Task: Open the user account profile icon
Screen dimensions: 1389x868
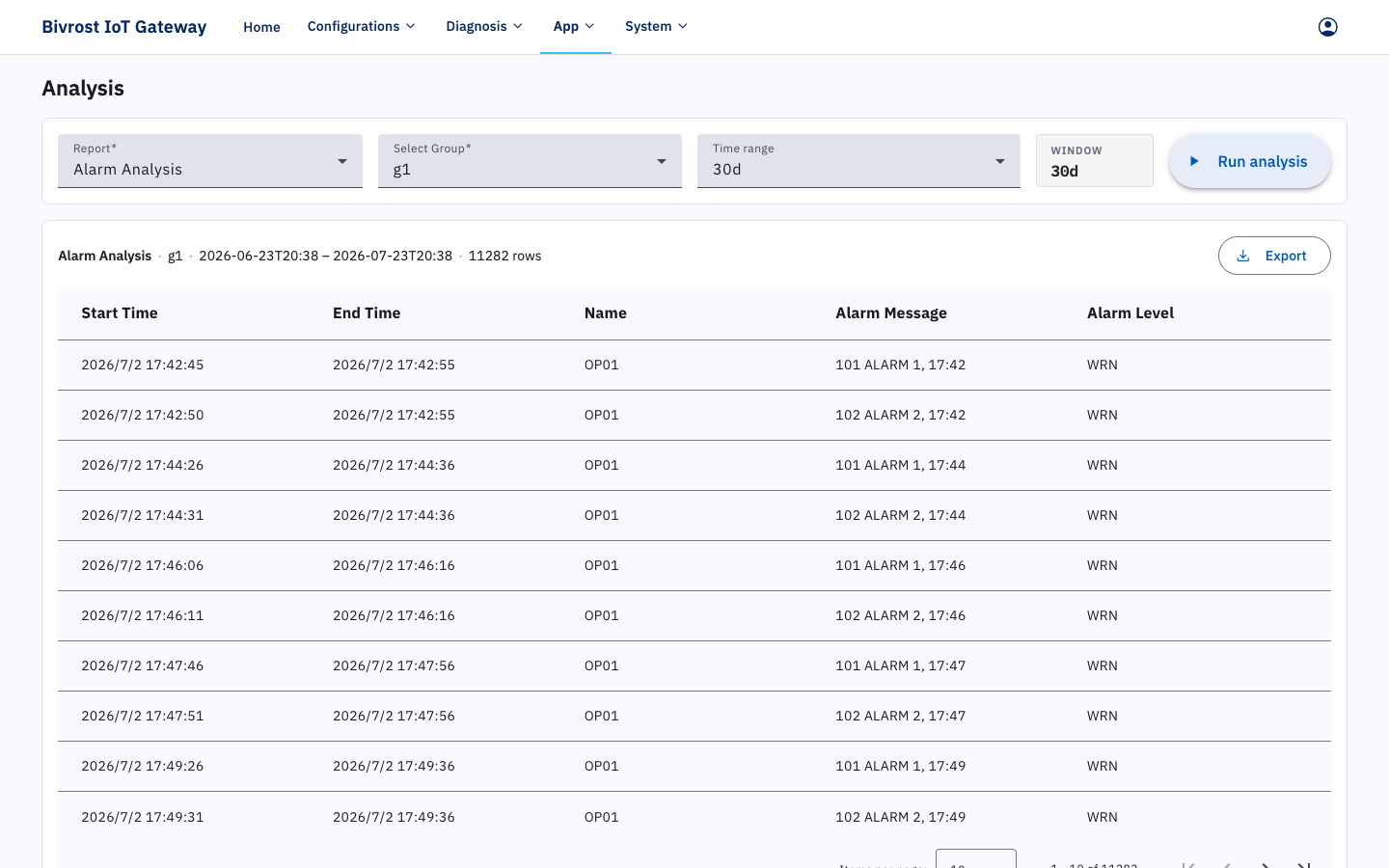Action: coord(1327,27)
